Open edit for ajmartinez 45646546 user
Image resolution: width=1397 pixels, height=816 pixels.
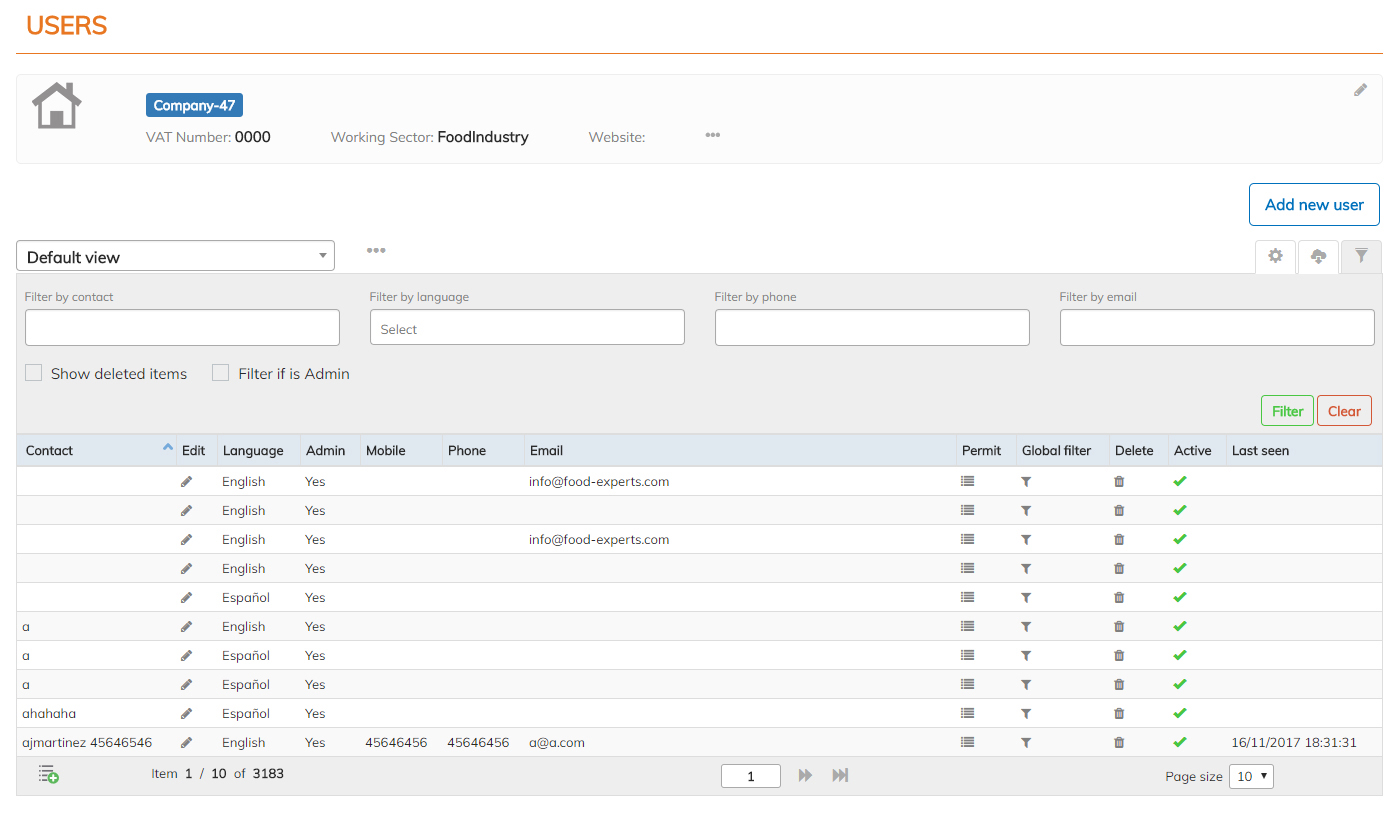pyautogui.click(x=186, y=743)
